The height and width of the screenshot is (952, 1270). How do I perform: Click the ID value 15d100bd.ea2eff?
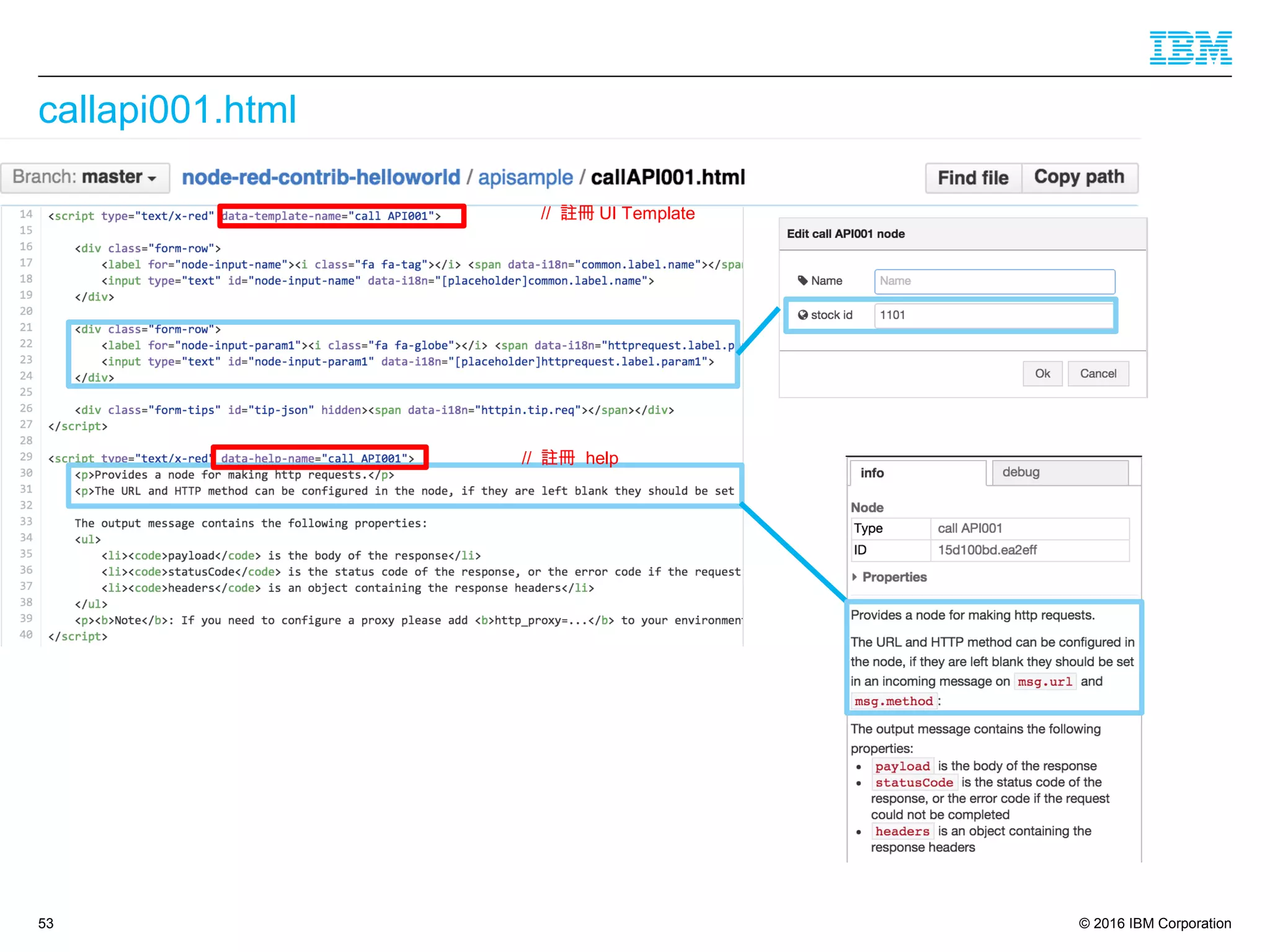point(987,550)
